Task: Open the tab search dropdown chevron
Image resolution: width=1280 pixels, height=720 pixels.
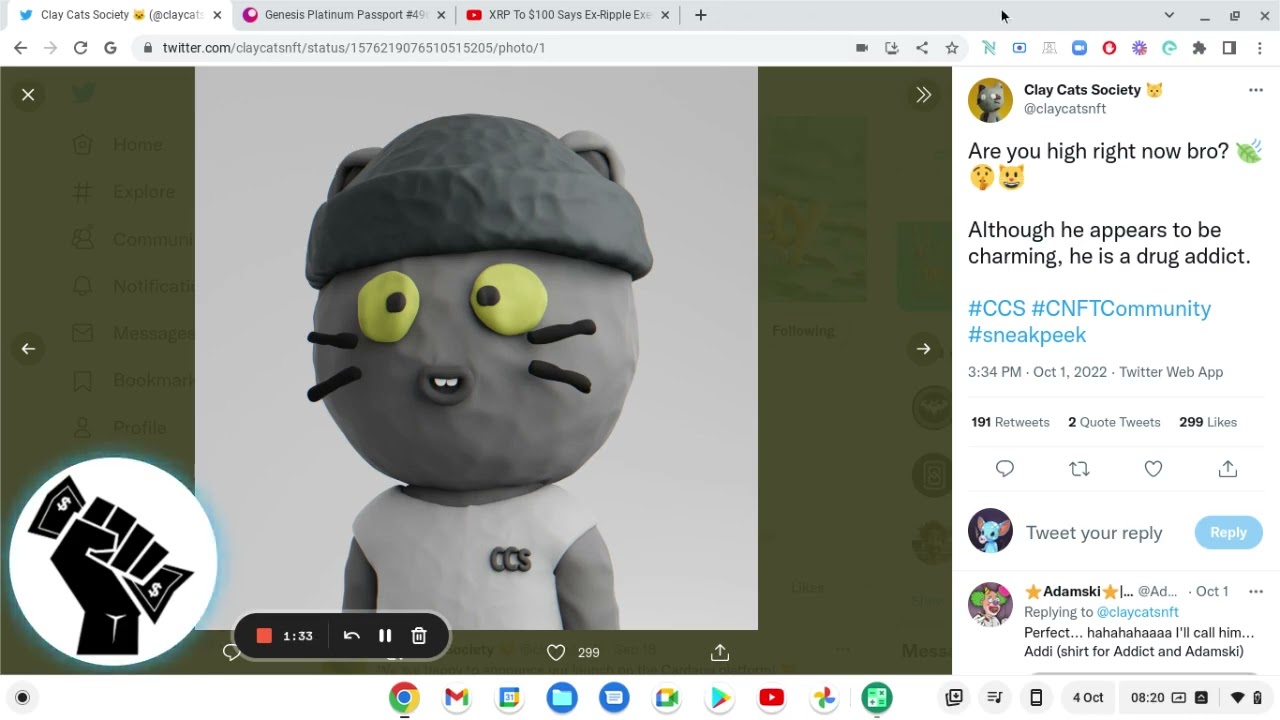Action: [1169, 15]
